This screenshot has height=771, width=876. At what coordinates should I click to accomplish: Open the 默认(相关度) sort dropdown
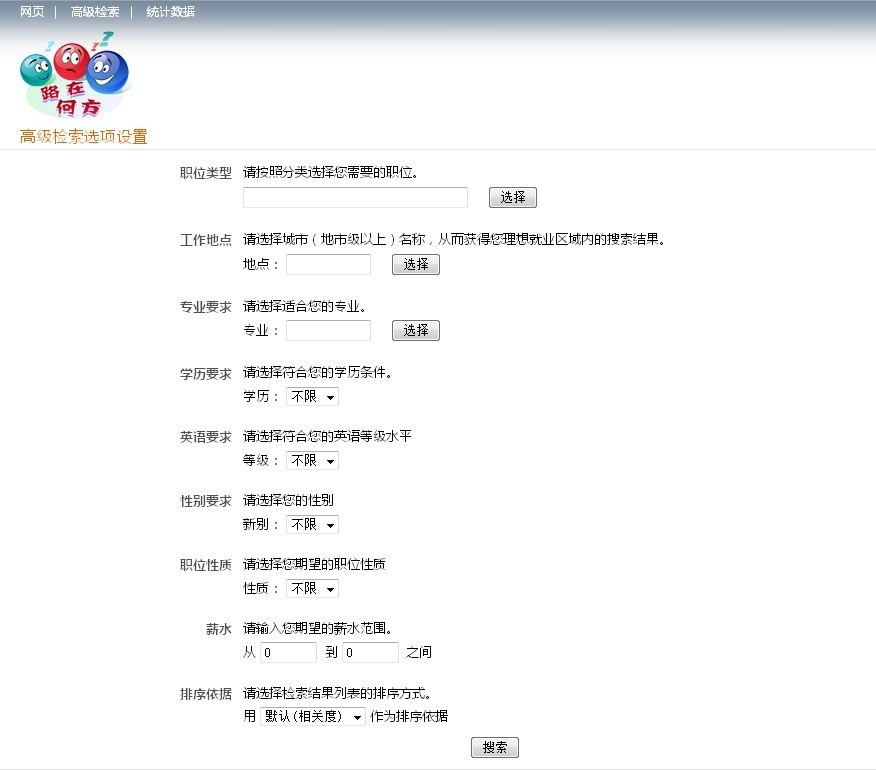[x=313, y=716]
